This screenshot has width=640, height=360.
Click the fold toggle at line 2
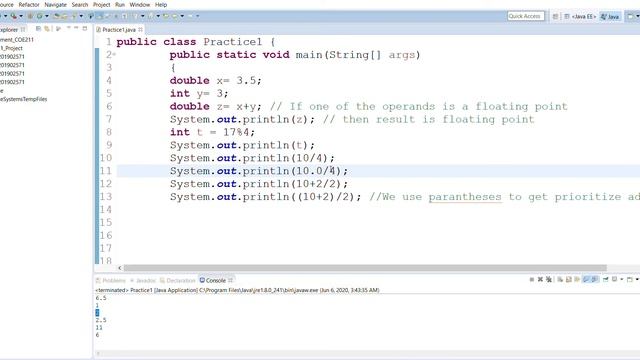coord(114,54)
